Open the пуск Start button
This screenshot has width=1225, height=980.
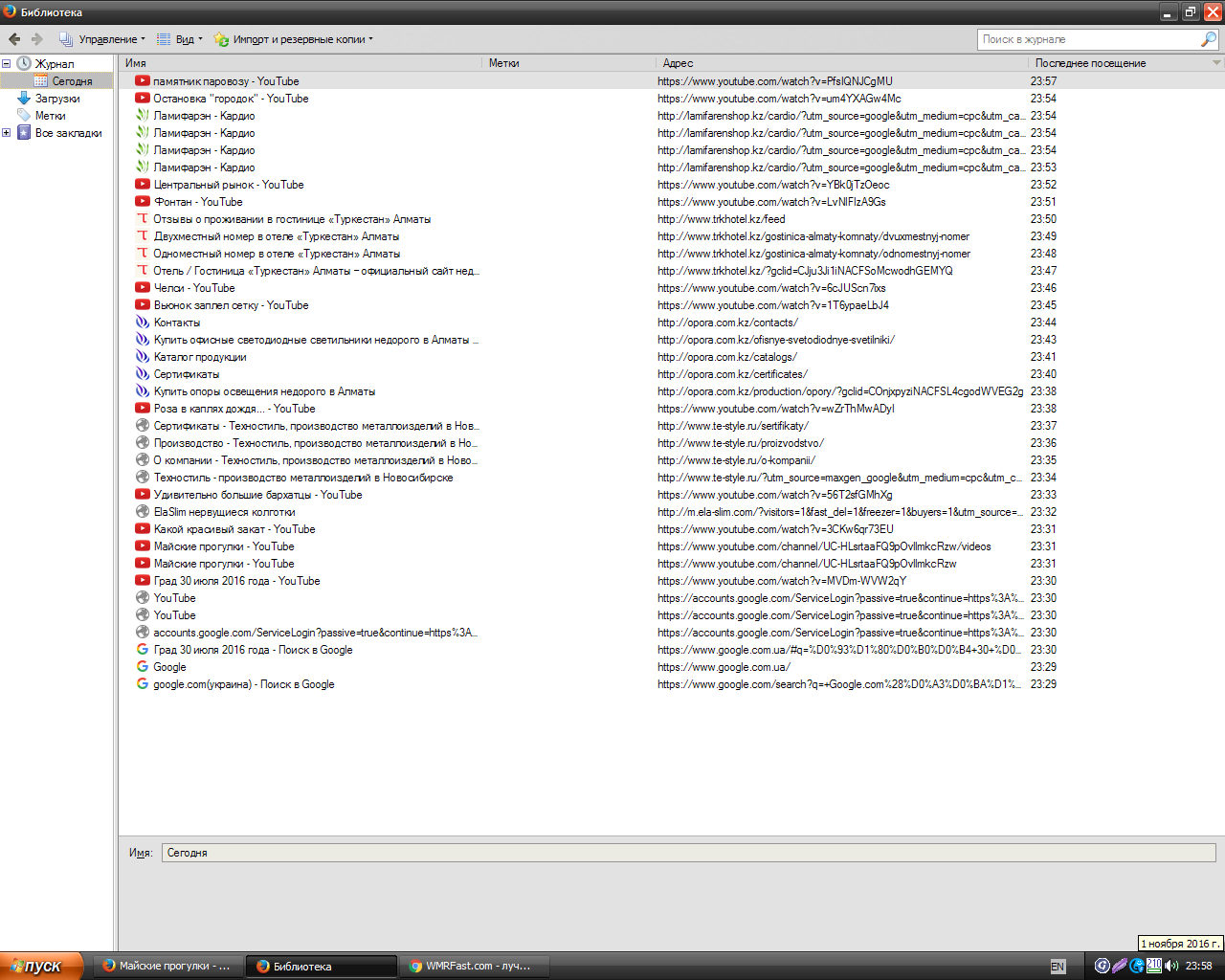click(41, 966)
